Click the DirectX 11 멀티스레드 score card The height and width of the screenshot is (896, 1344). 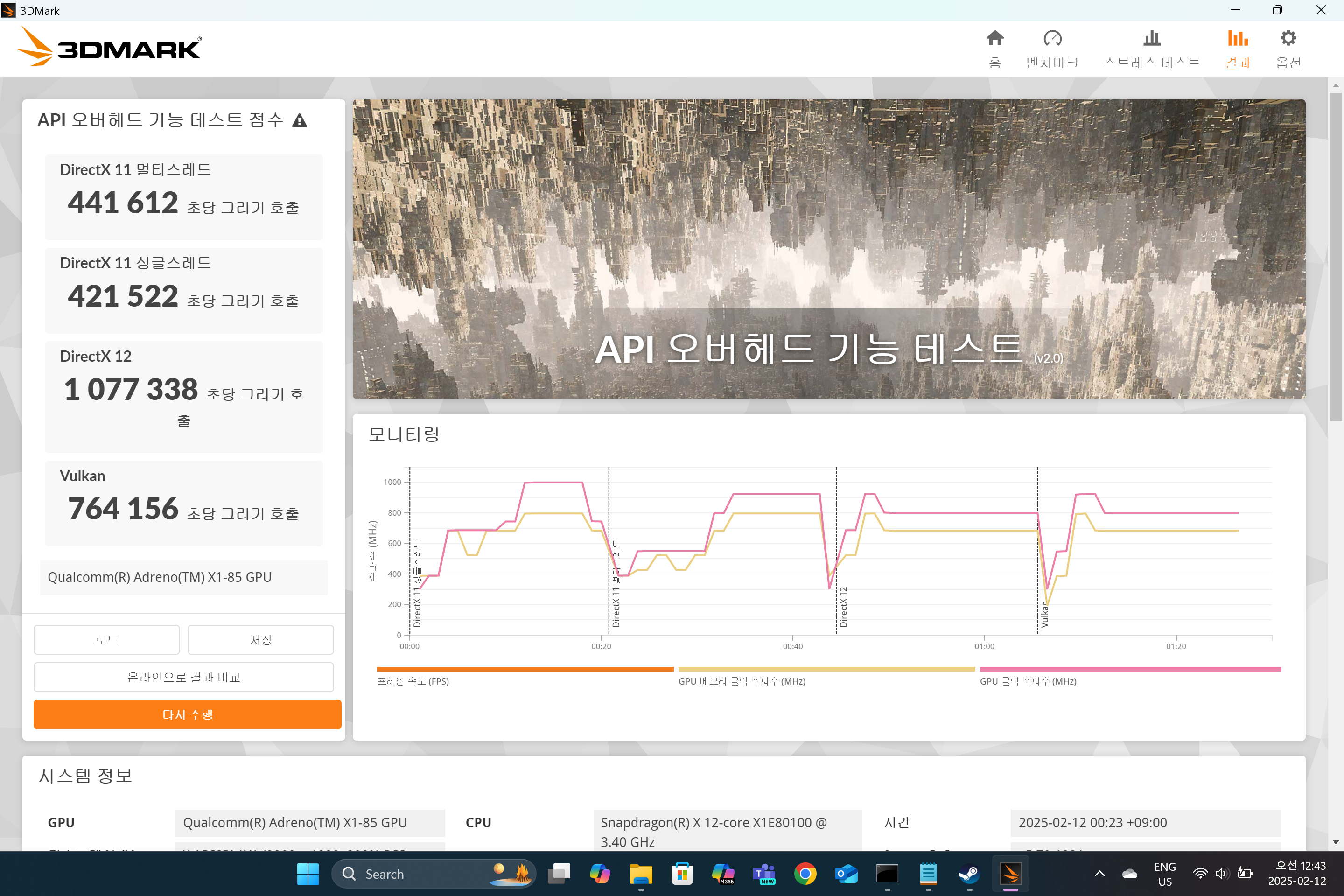pyautogui.click(x=183, y=197)
